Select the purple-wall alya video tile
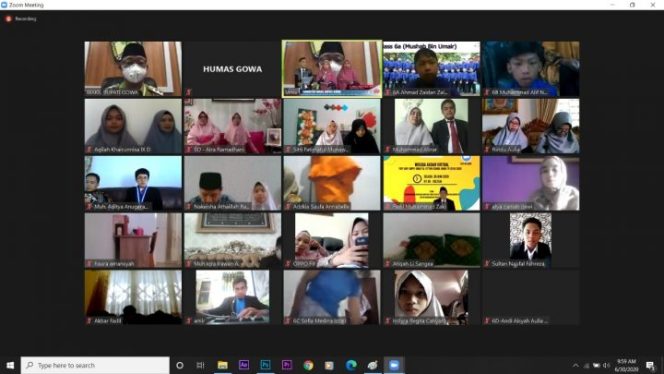Image resolution: width=664 pixels, height=374 pixels. 531,183
